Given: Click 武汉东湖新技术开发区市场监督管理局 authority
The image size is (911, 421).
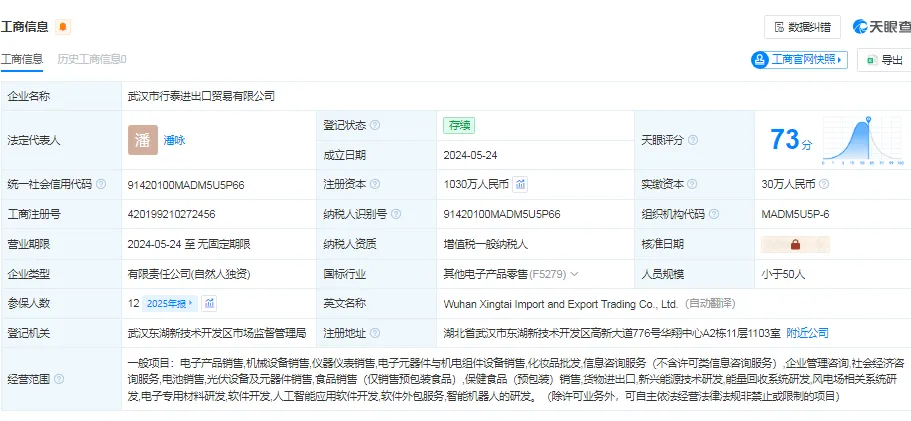Looking at the screenshot, I should click(217, 333).
